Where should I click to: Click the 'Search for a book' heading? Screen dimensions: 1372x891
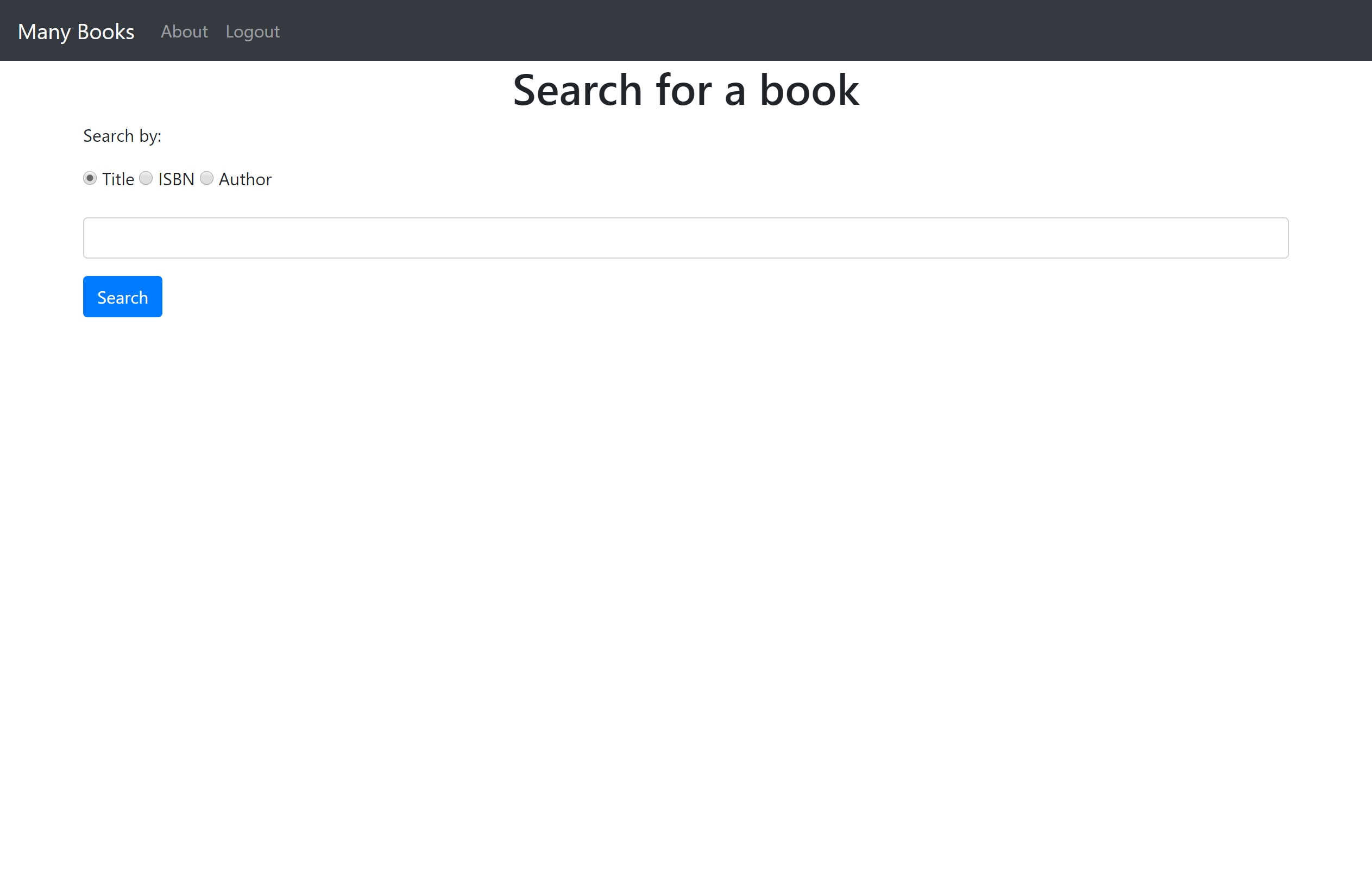[685, 90]
